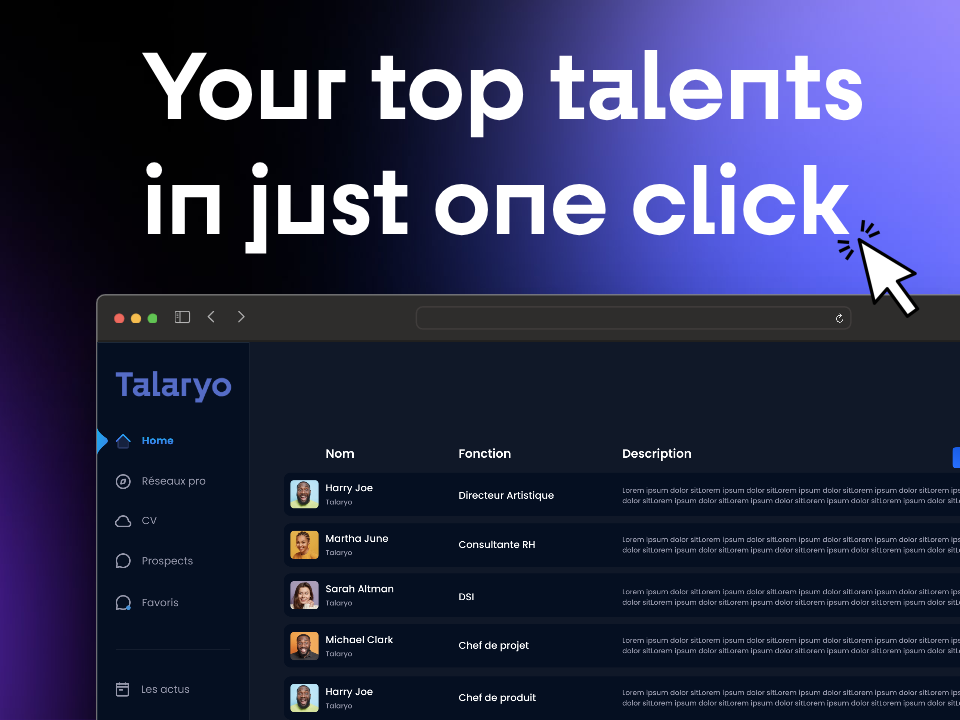Click the Chef de projet cell
The image size is (960, 720).
click(493, 645)
